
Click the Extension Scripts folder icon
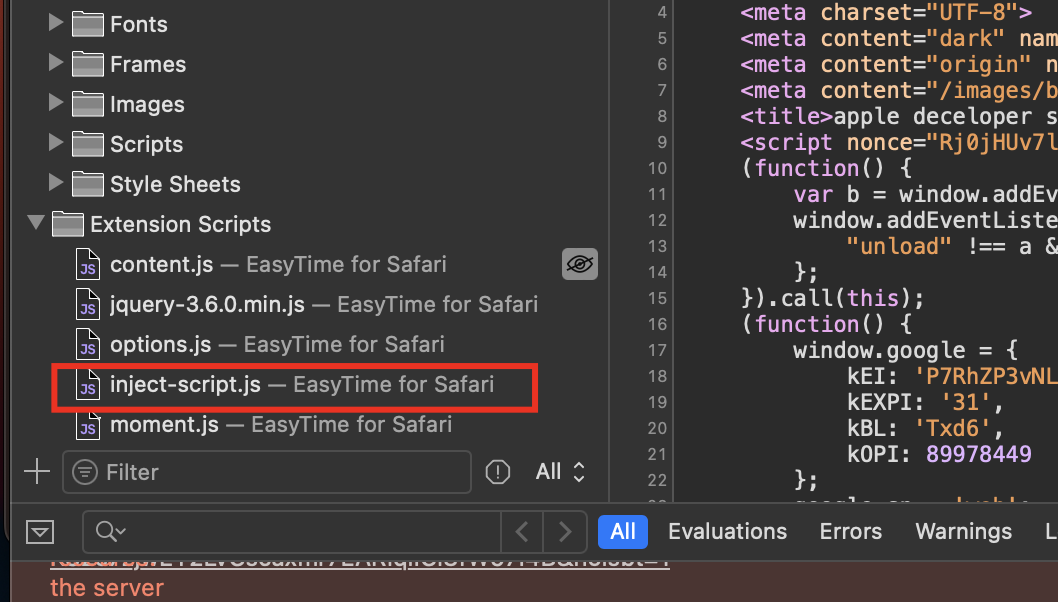[68, 224]
